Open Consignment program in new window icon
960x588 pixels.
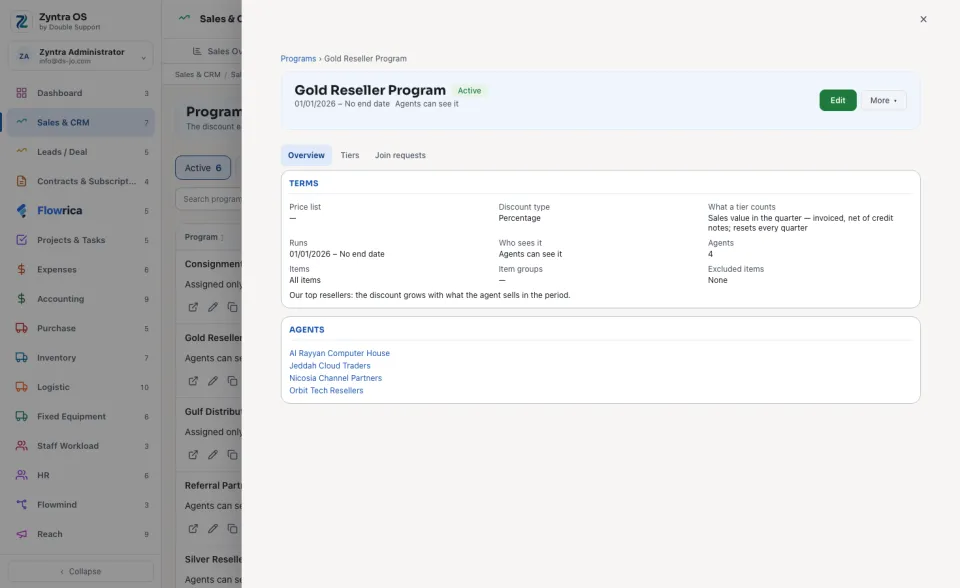click(x=193, y=307)
